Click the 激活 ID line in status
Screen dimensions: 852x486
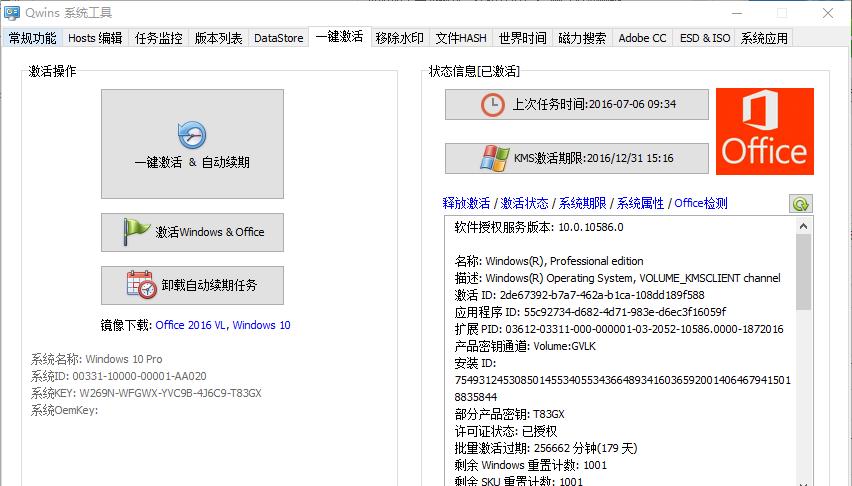(x=579, y=295)
